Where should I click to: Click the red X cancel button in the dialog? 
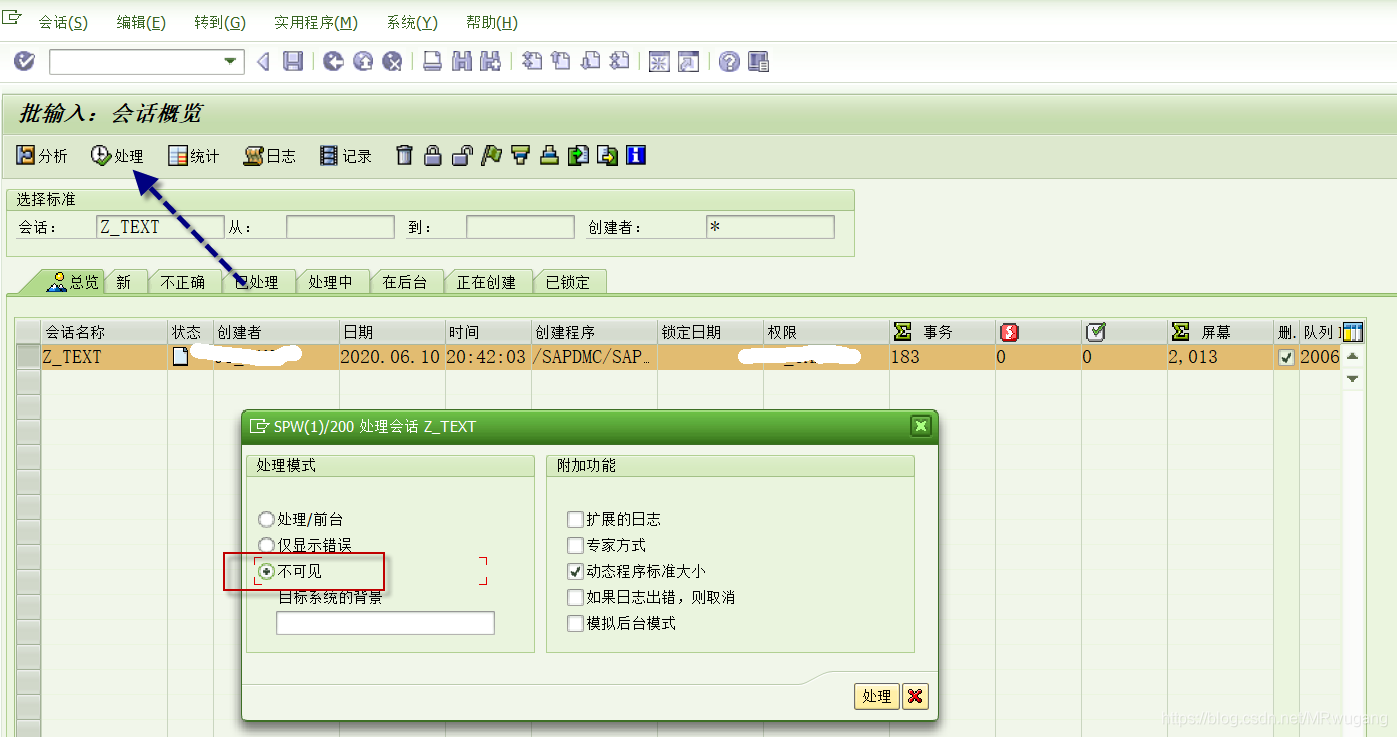pos(915,696)
